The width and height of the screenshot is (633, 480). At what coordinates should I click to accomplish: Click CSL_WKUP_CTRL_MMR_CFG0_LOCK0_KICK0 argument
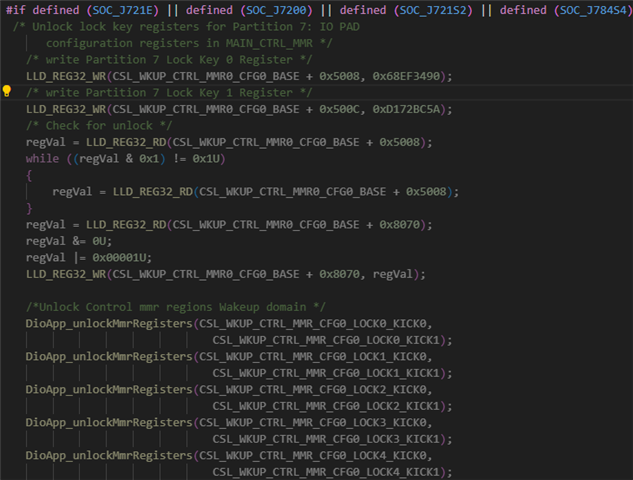(312, 324)
